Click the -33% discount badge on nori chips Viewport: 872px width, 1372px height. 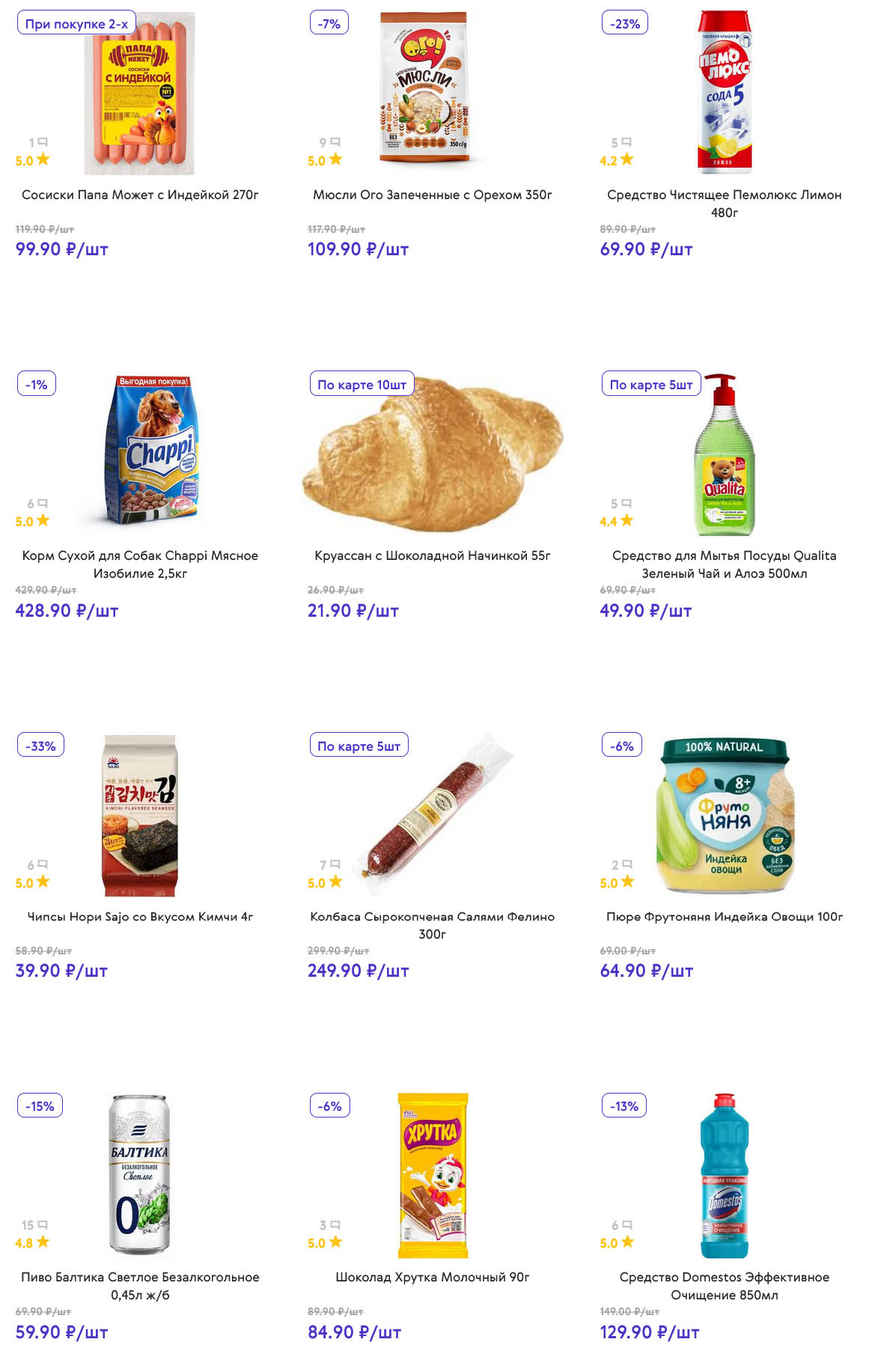40,746
